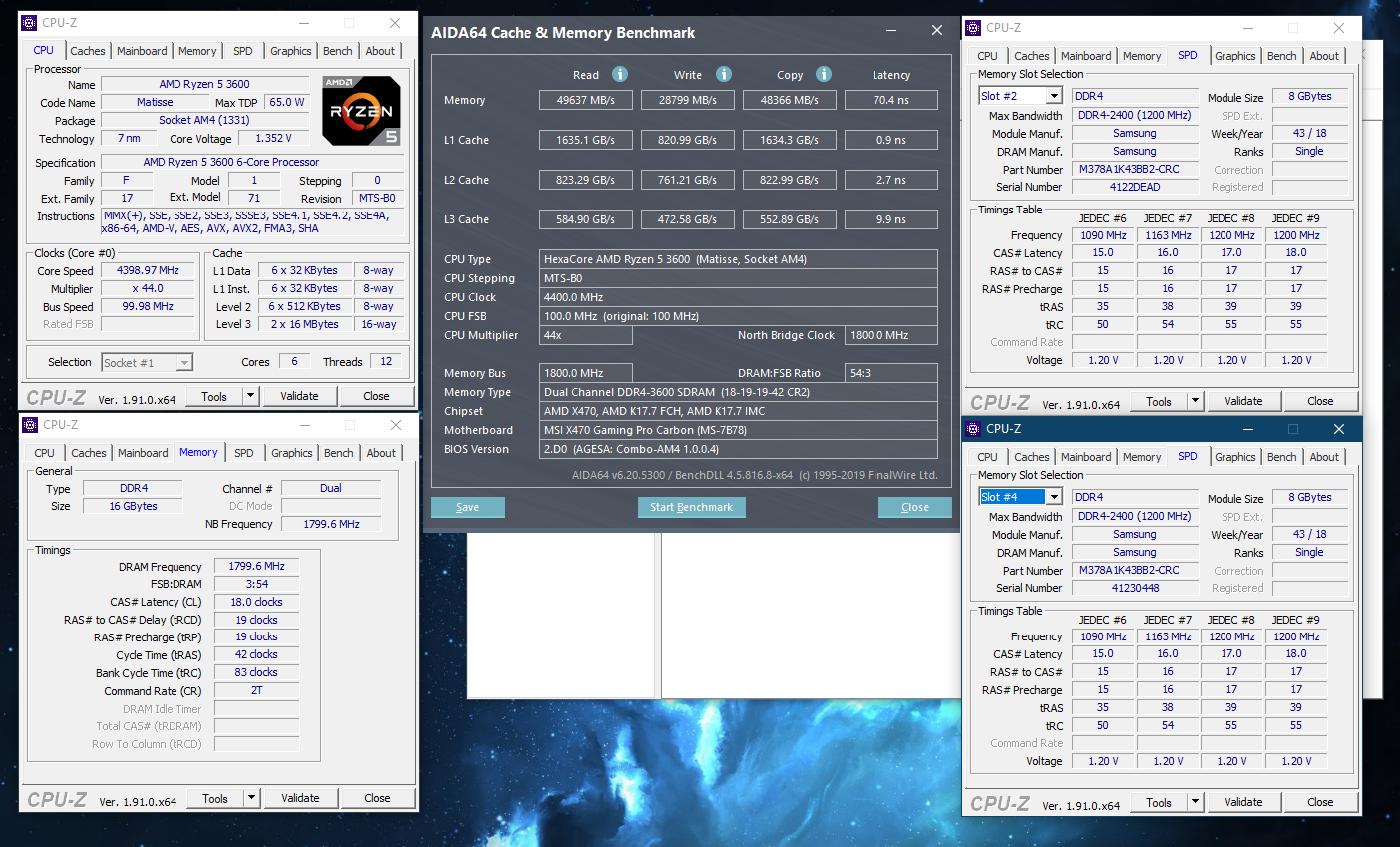Click the title bar icon of the Slot #4 CPU-Z window
The image size is (1400, 847).
tap(973, 429)
